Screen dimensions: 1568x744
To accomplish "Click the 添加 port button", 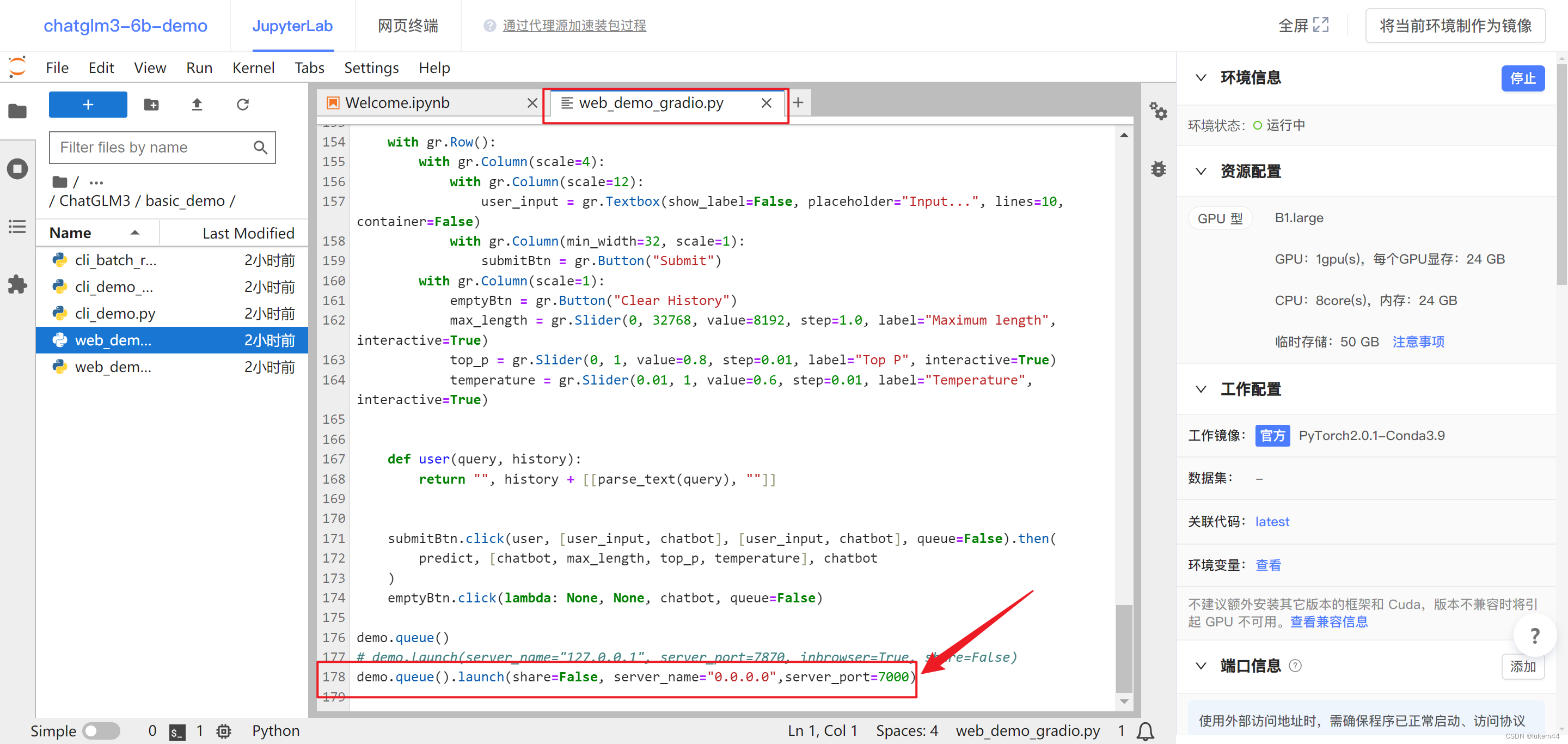I will coord(1522,666).
